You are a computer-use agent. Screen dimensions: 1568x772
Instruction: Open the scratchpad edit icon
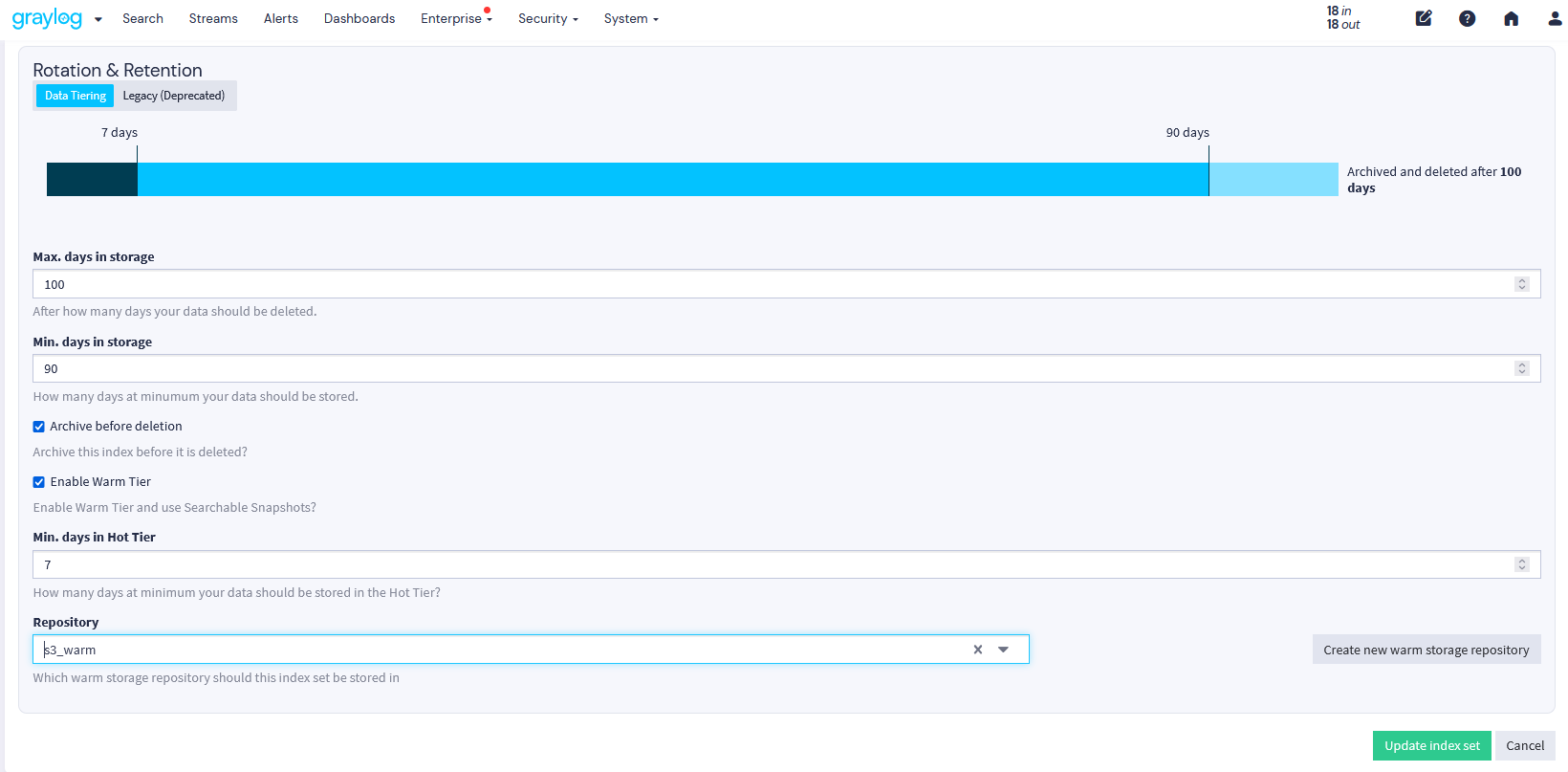(x=1424, y=18)
